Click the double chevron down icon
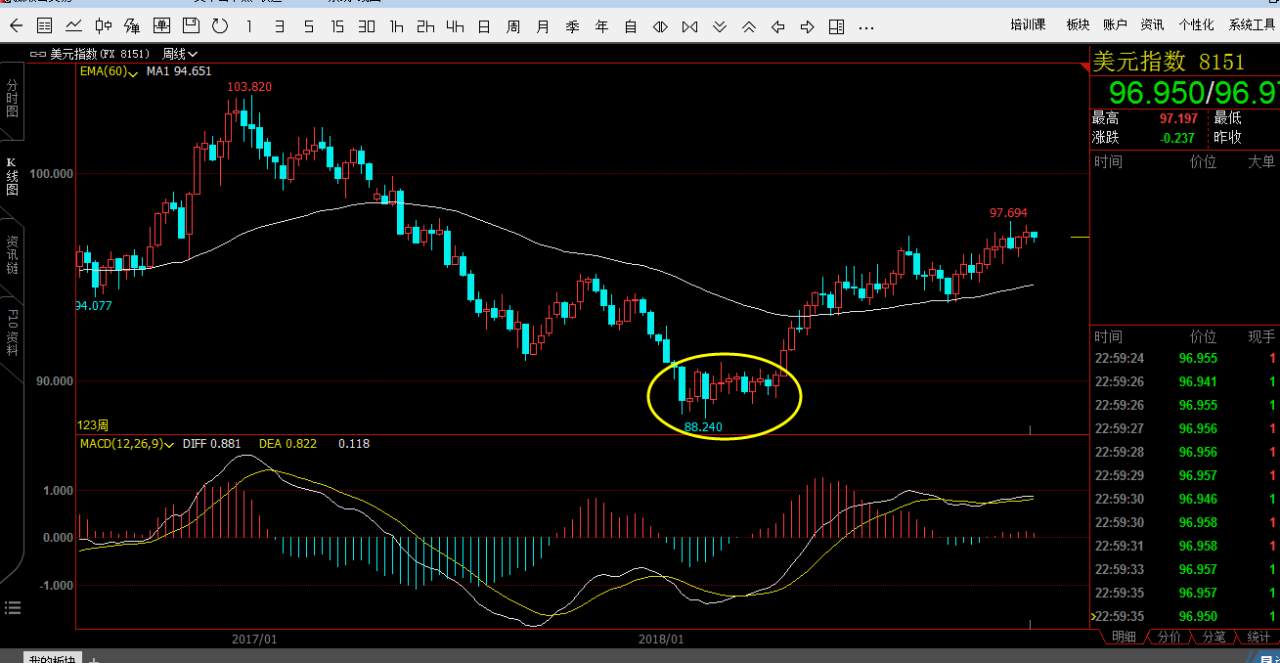Screen dimensions: 1280x663 click(x=719, y=27)
